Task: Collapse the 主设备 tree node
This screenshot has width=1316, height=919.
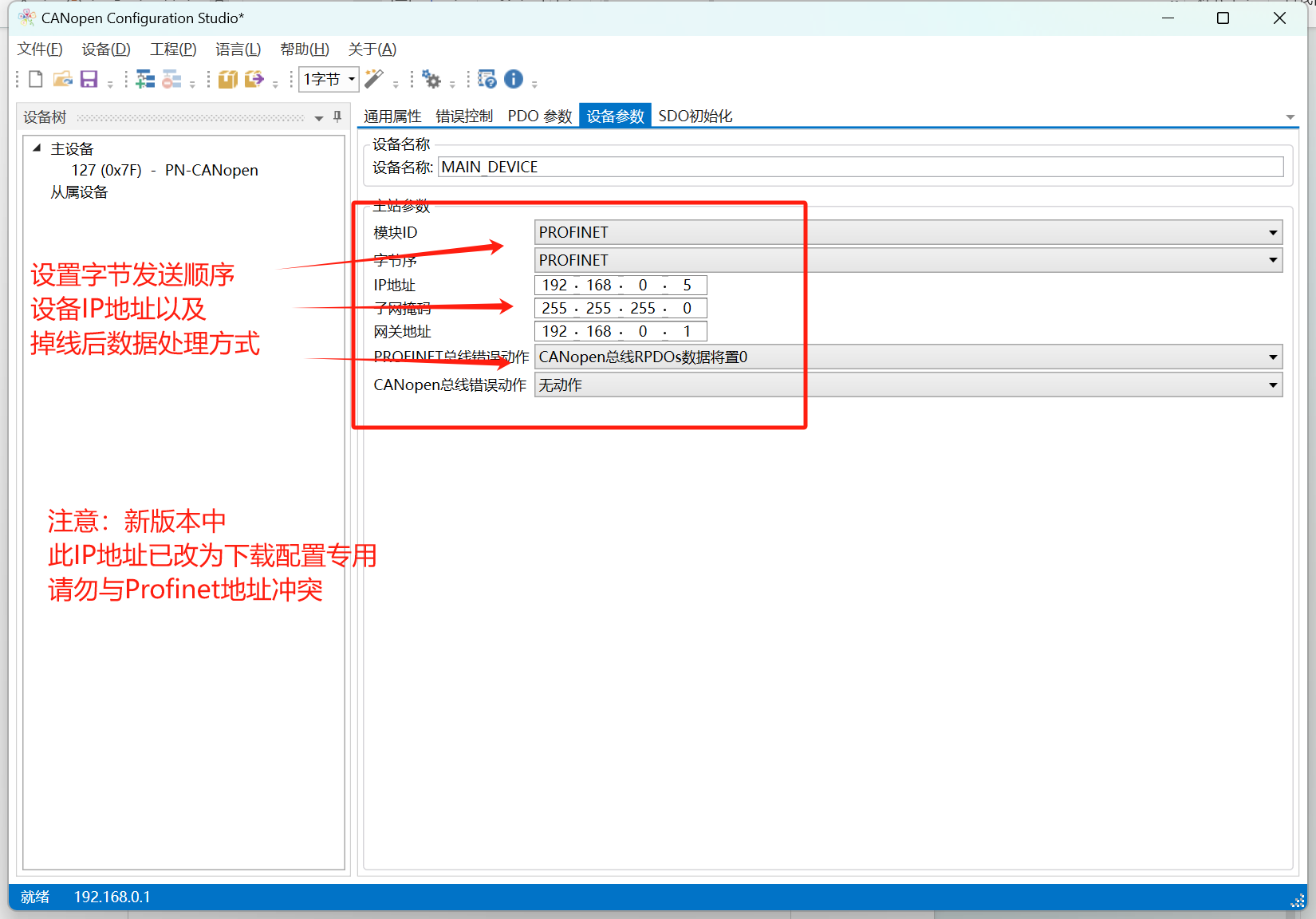Action: pos(37,148)
